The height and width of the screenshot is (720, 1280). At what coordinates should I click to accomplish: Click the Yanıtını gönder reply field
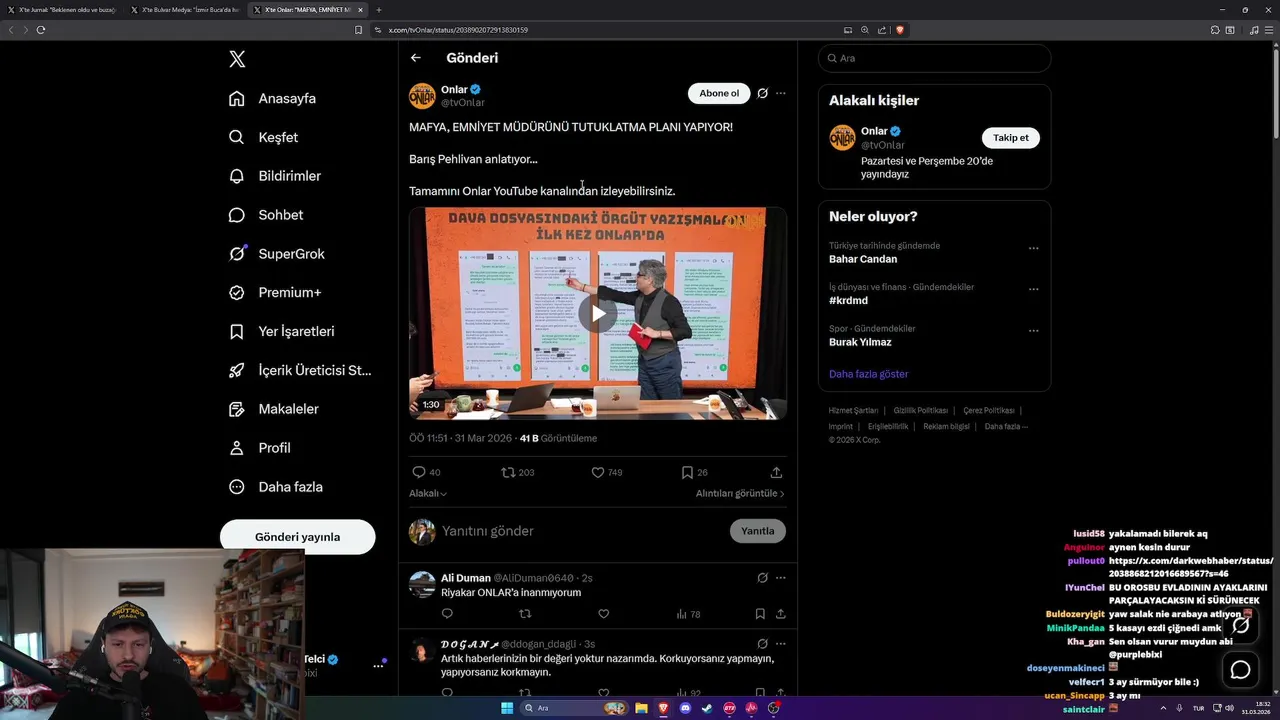pyautogui.click(x=580, y=531)
